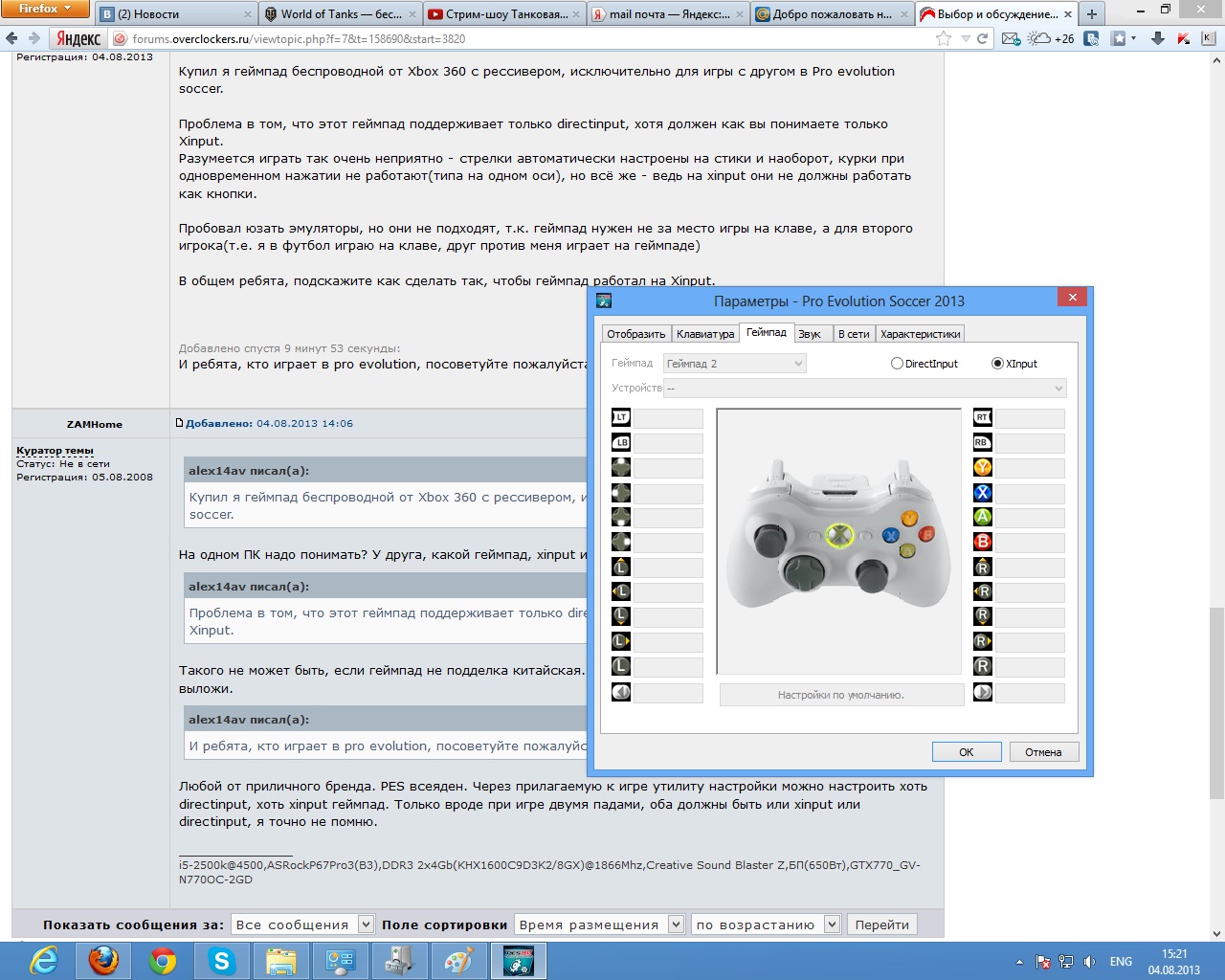Switch to the Отобразить tab
Viewport: 1225px width, 980px height.
point(635,334)
